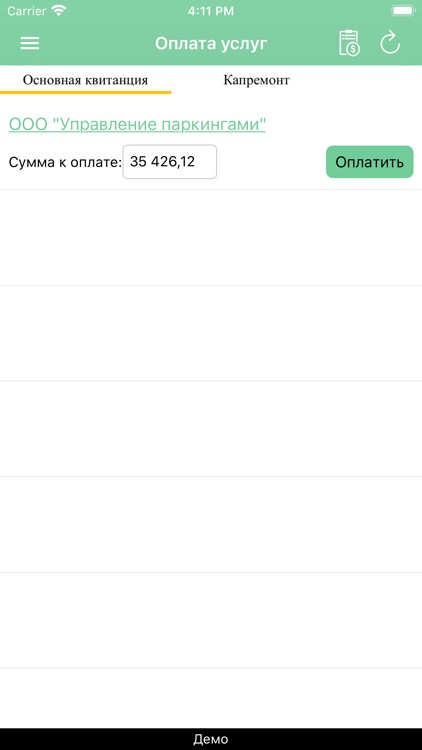Select the Основная квитанция tab
Viewport: 422px width, 750px height.
[x=85, y=80]
